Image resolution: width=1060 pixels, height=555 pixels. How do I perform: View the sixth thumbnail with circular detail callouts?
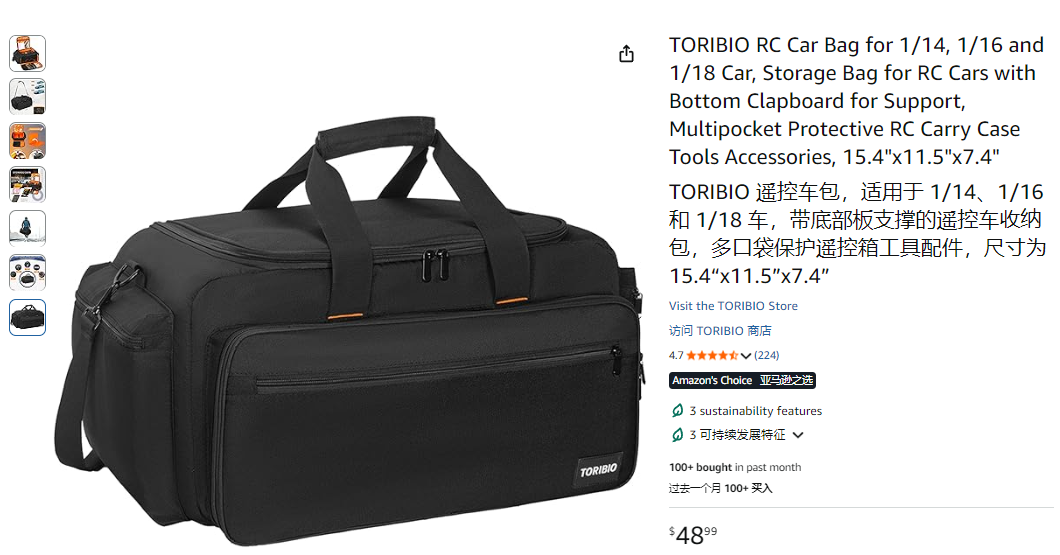pyautogui.click(x=28, y=272)
